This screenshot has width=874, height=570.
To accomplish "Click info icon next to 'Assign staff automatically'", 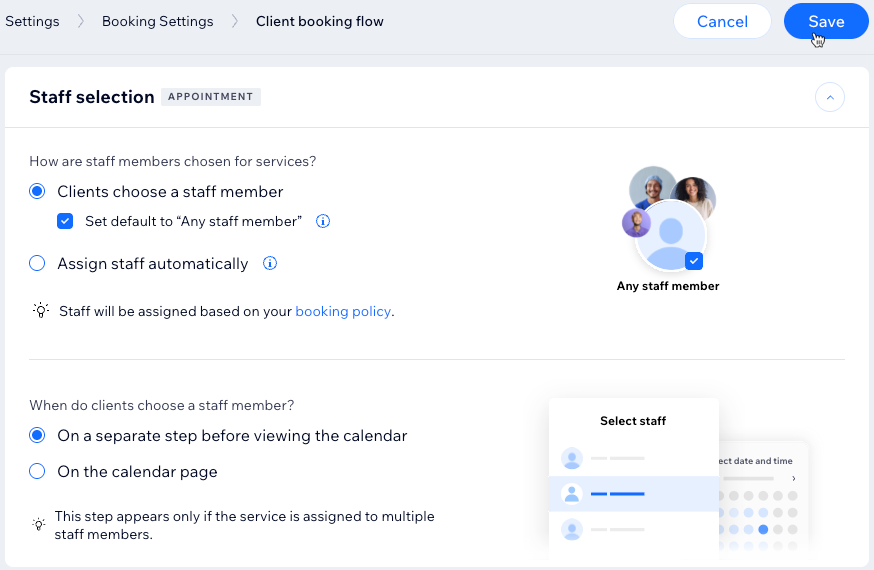I will pyautogui.click(x=269, y=264).
